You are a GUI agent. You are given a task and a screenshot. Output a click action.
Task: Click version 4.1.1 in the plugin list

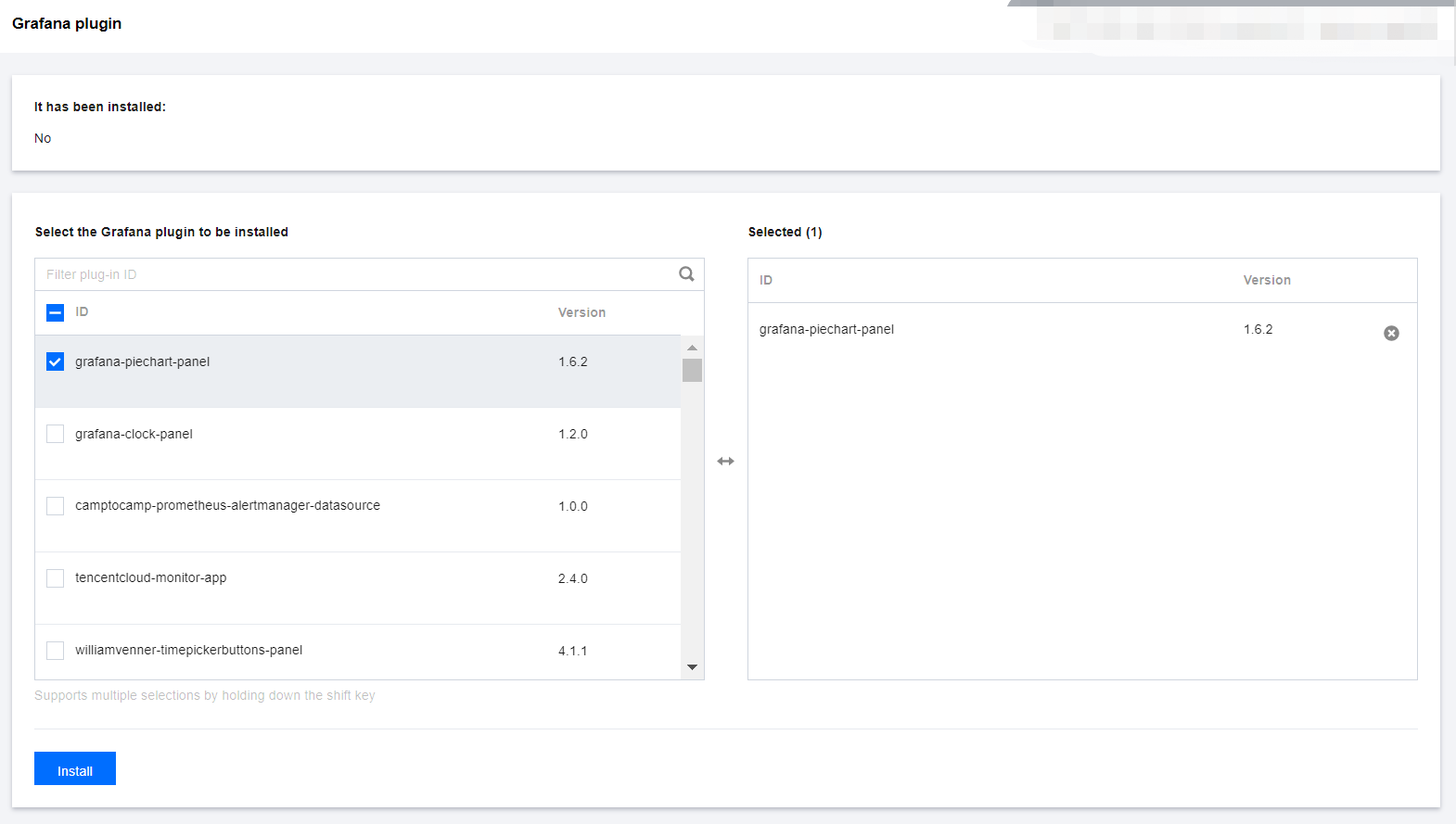point(573,651)
